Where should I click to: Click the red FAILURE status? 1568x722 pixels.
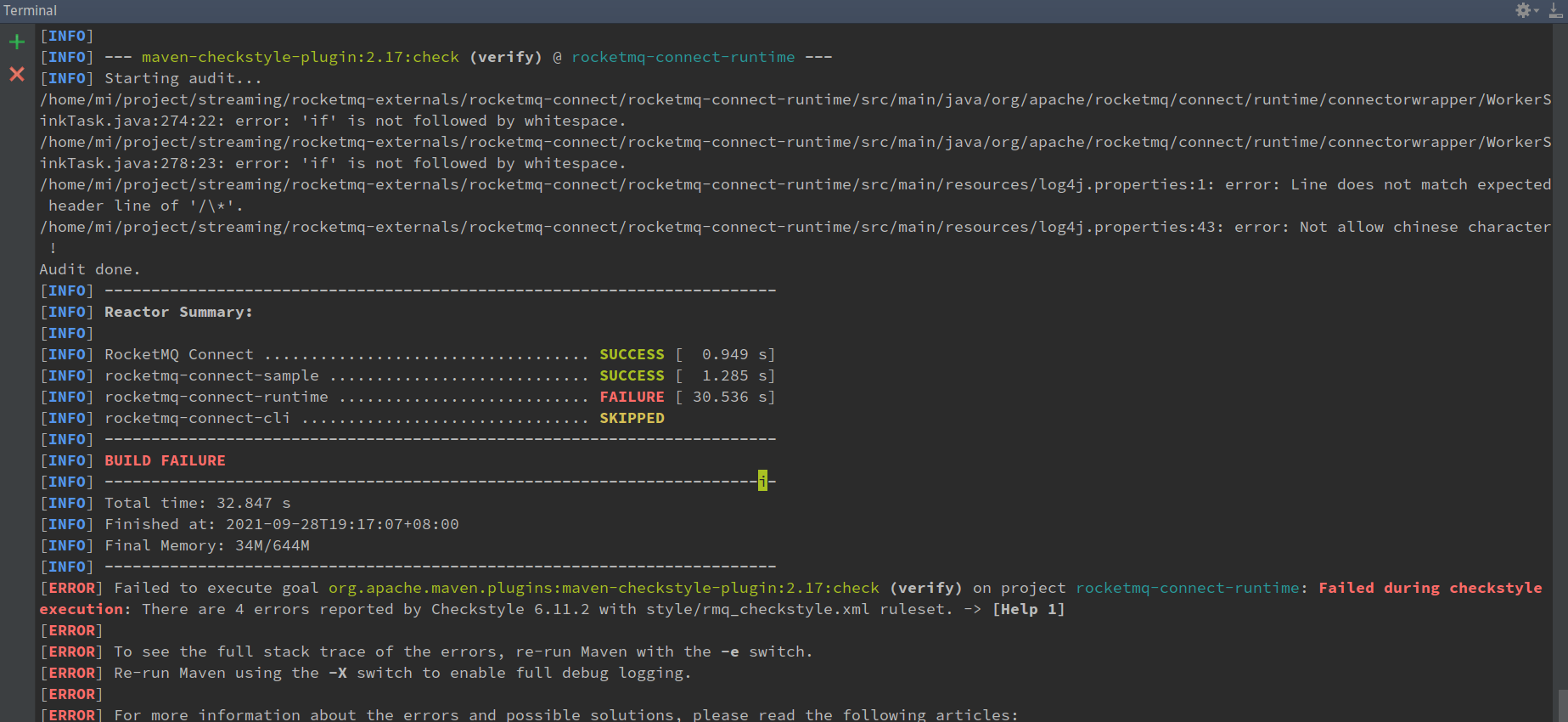[632, 397]
